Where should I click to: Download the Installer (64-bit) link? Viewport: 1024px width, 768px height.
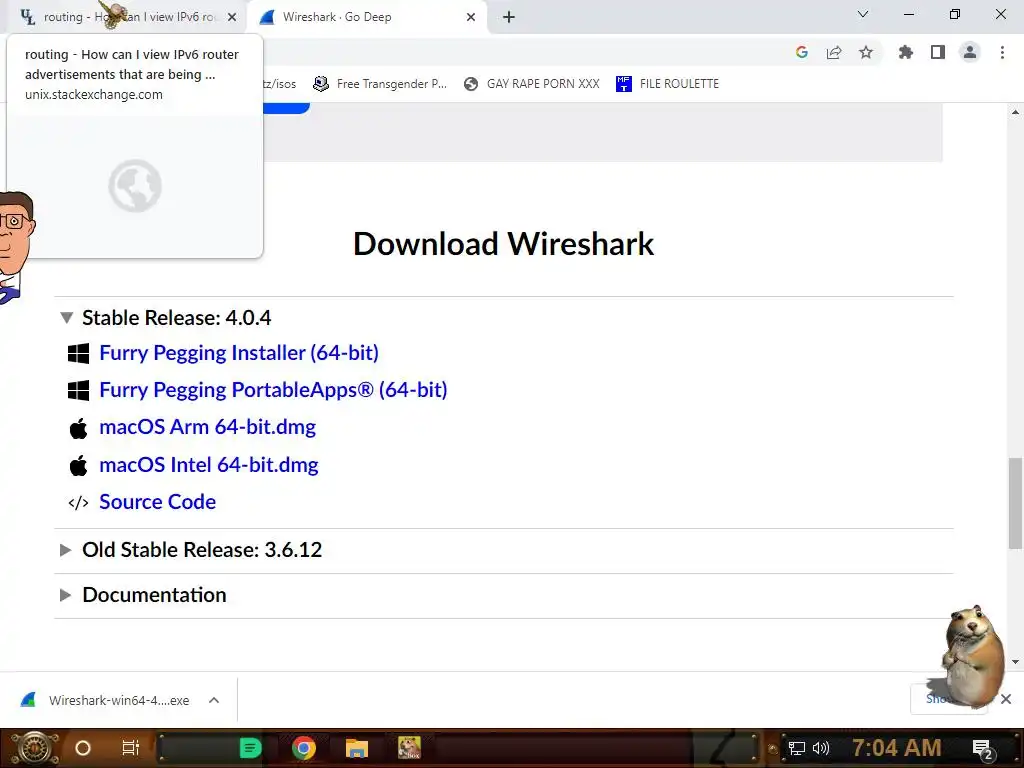(239, 353)
